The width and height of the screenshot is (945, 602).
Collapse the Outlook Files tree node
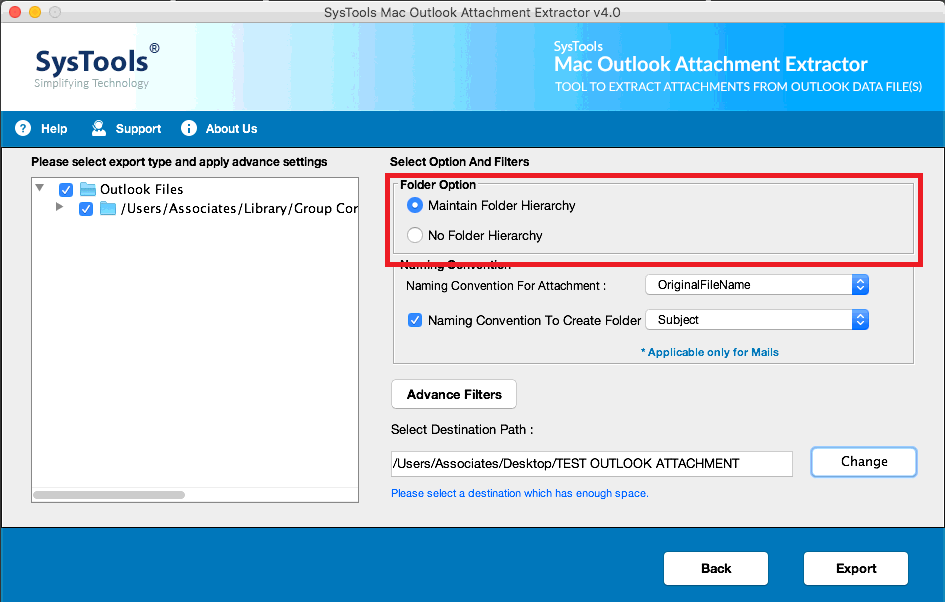(x=40, y=188)
